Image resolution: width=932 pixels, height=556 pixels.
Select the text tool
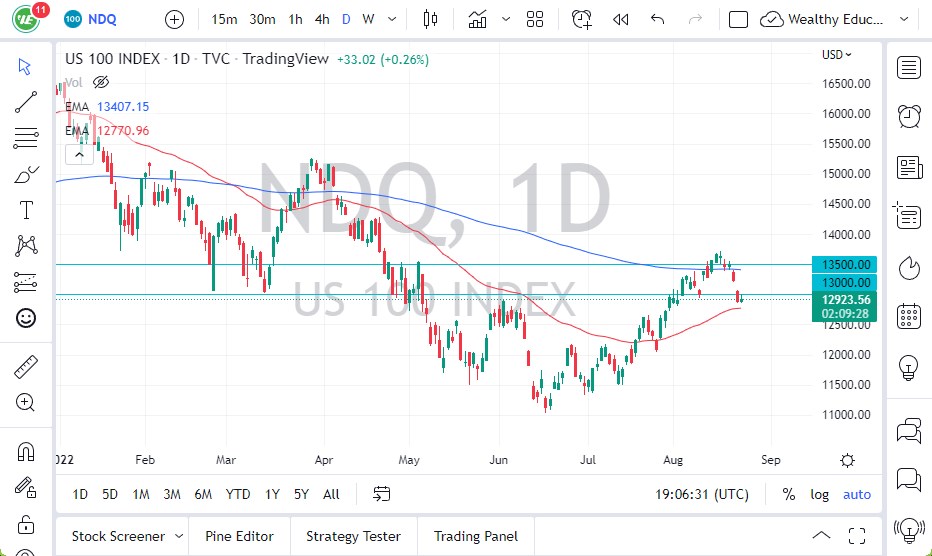tap(26, 210)
